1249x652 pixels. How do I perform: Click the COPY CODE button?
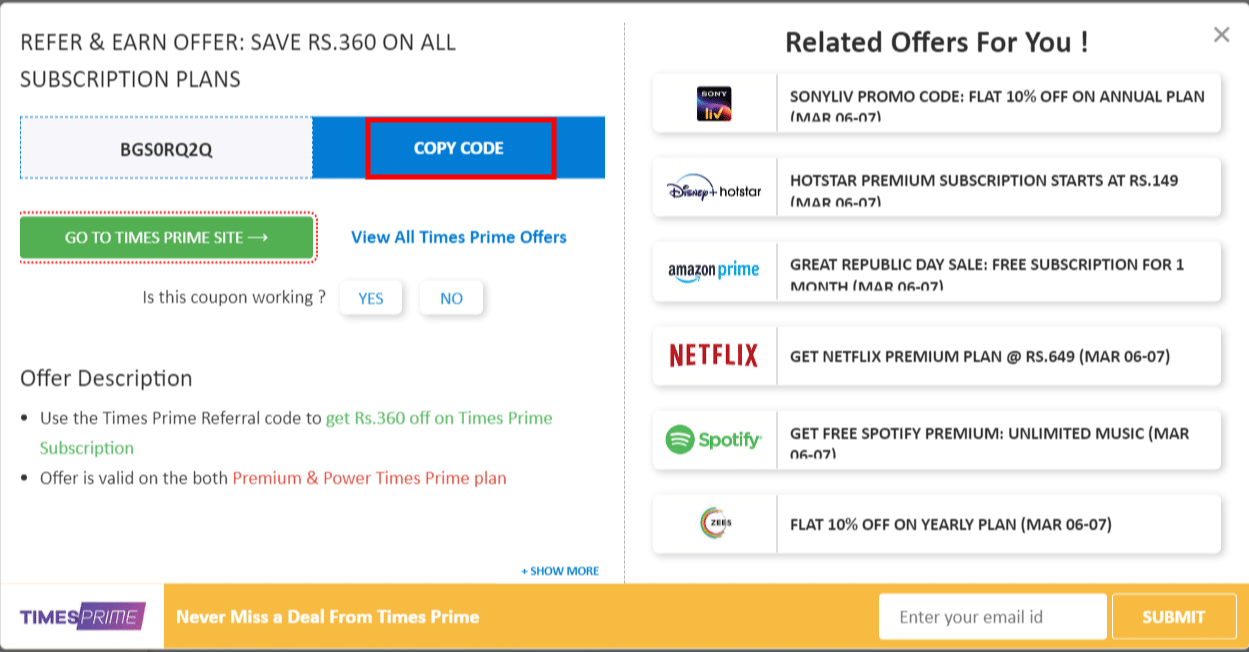[459, 147]
